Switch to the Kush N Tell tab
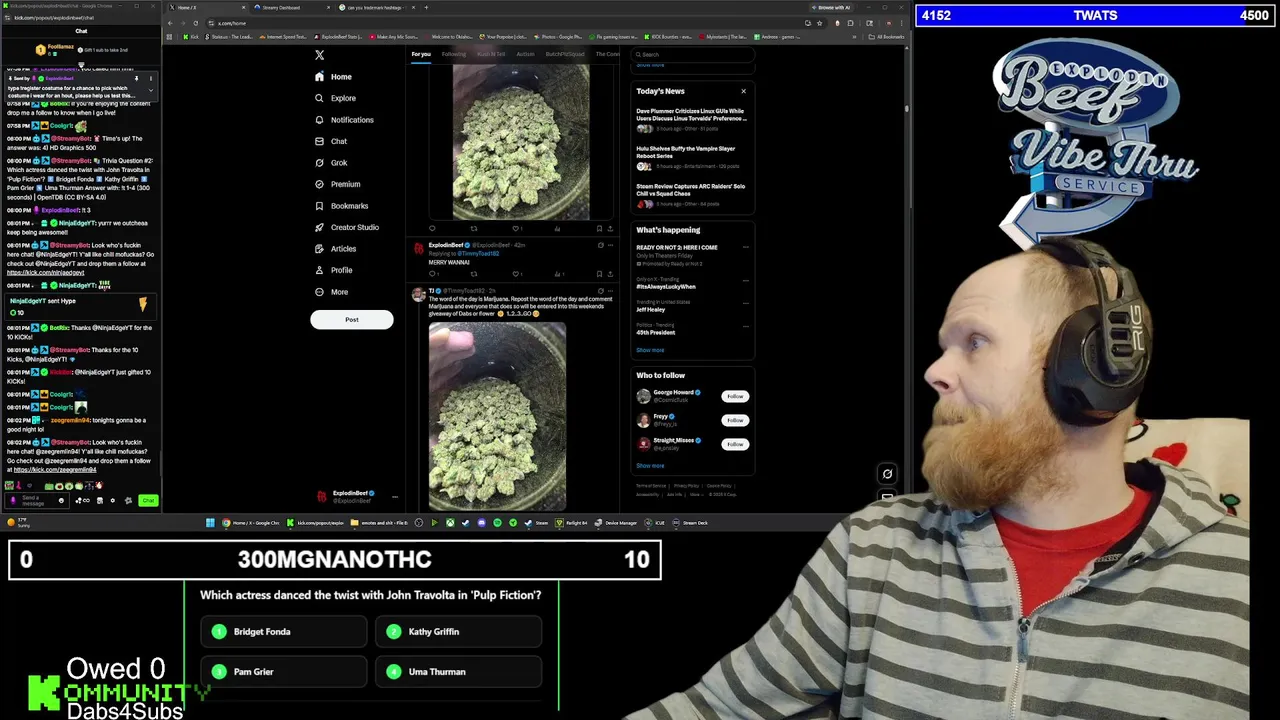The image size is (1280, 720). [491, 54]
